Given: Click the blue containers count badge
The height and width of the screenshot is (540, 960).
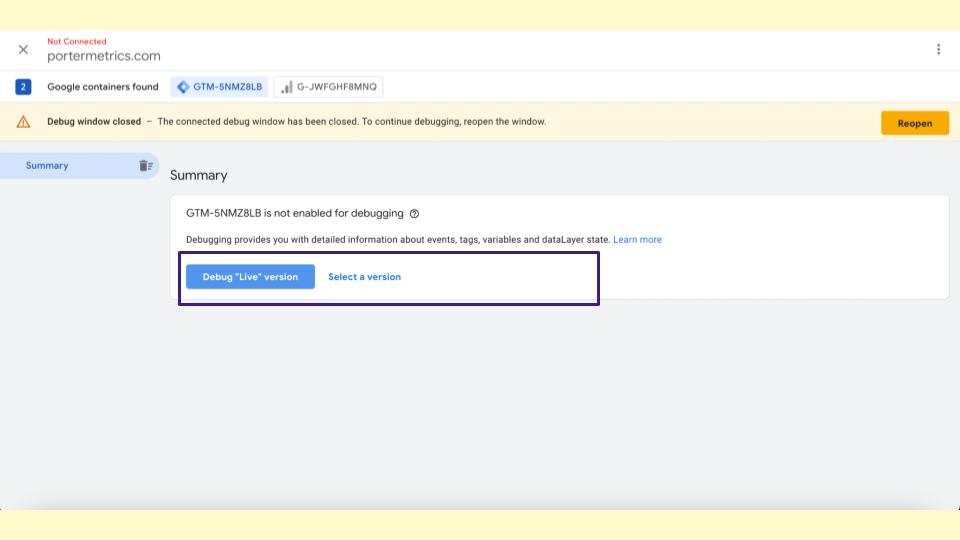Looking at the screenshot, I should [23, 87].
